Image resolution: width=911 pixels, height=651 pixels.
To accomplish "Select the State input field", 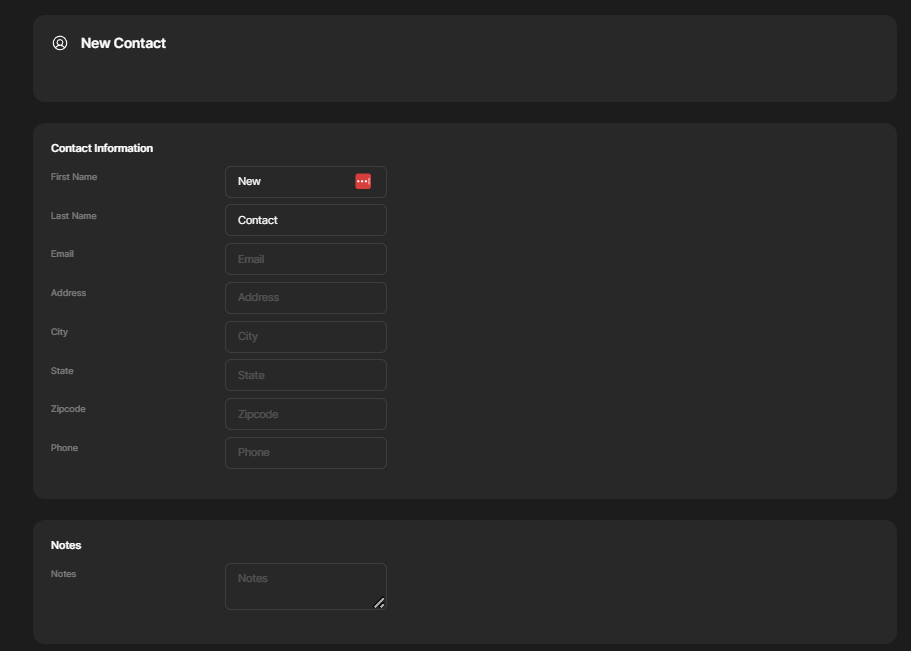I will coord(306,375).
